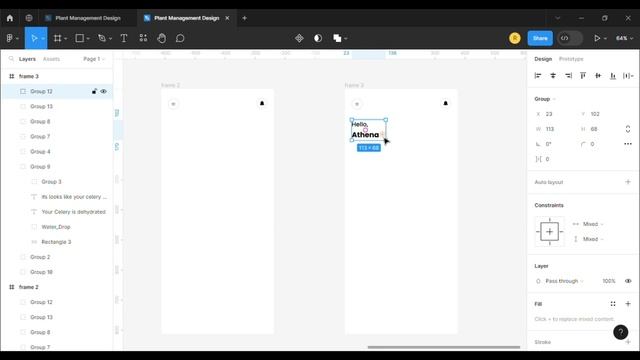This screenshot has width=640, height=360.
Task: Click the bell icon in frame 3 canvas
Action: pos(445,103)
